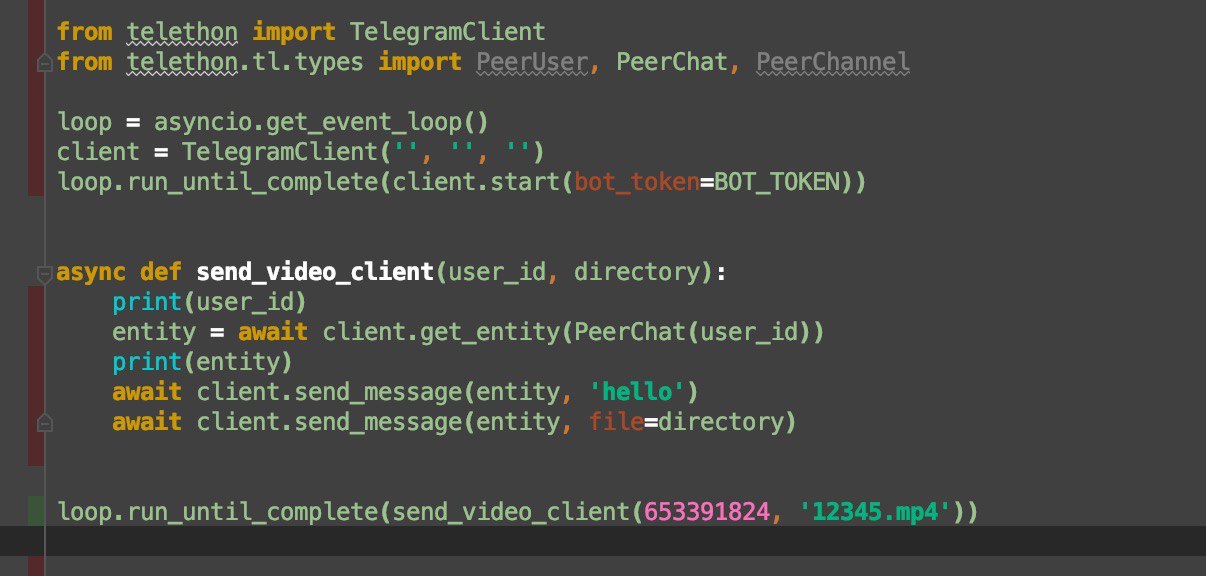Screen dimensions: 1206x576
Task: Collapse the send_video_client function fold marker
Action: [x=43, y=273]
